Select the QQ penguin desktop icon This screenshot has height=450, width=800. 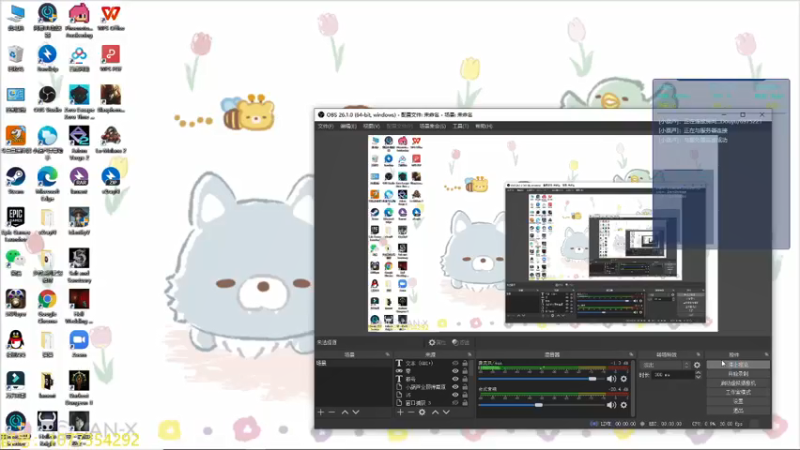pyautogui.click(x=16, y=344)
